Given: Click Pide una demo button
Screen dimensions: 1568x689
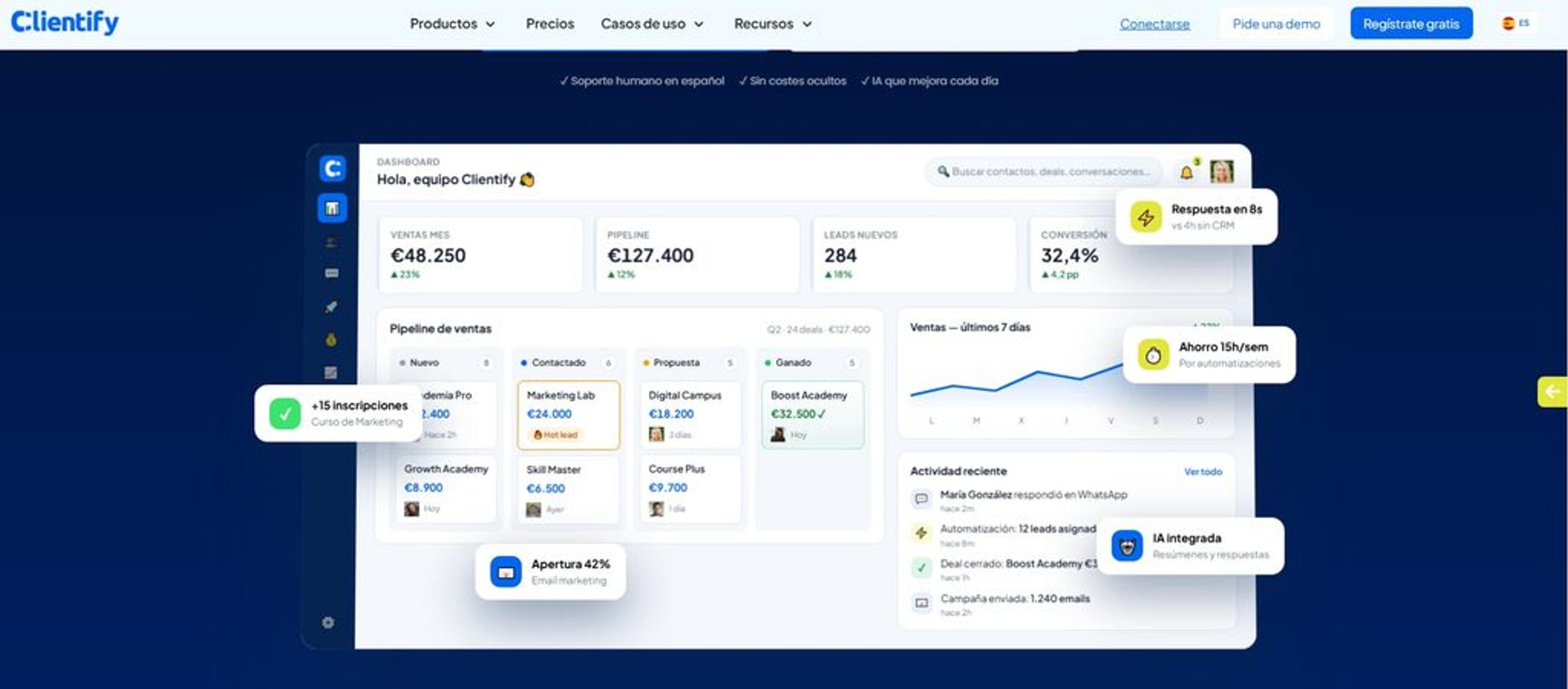Looking at the screenshot, I should [x=1276, y=24].
